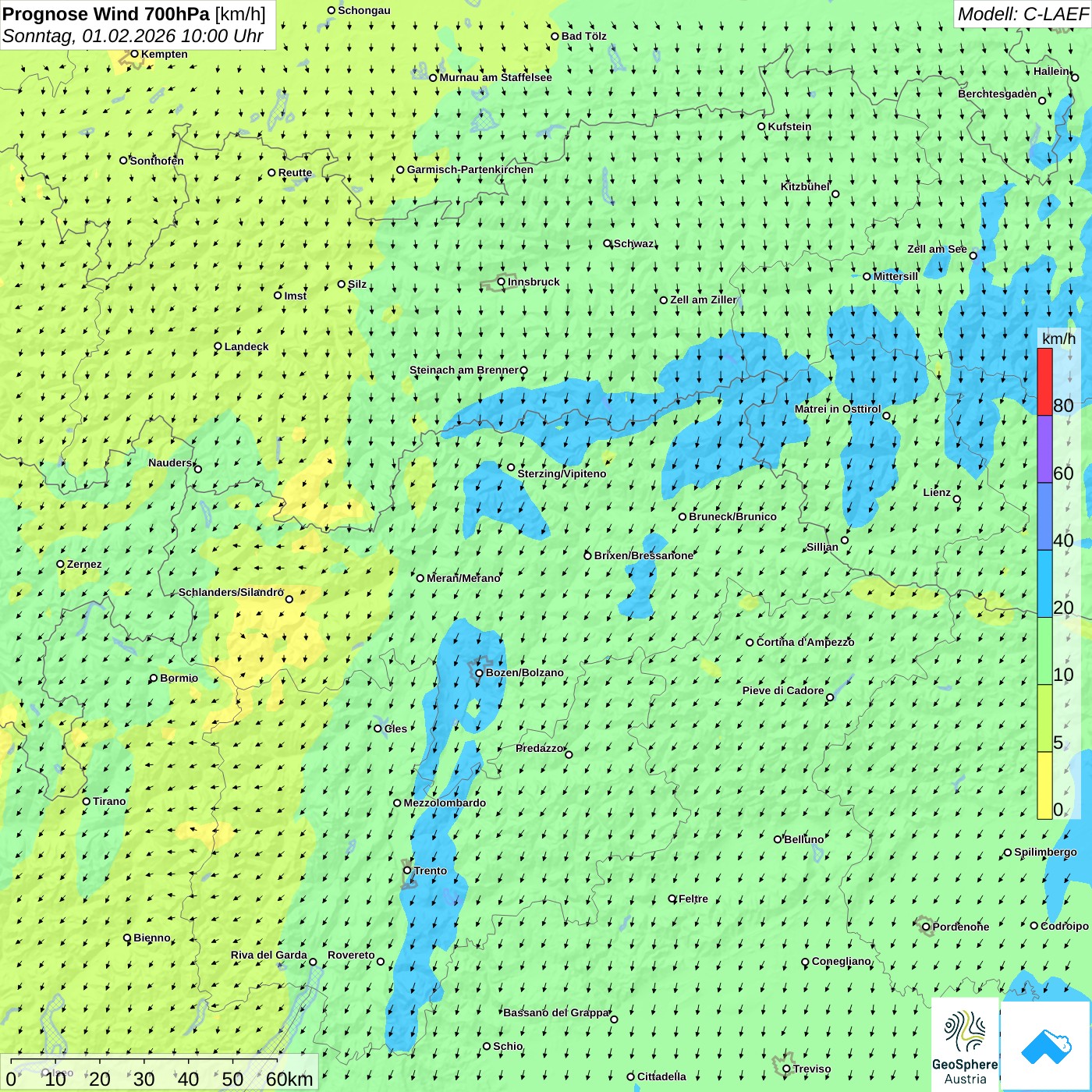
Task: Click the Schwaz label
Action: tap(634, 243)
